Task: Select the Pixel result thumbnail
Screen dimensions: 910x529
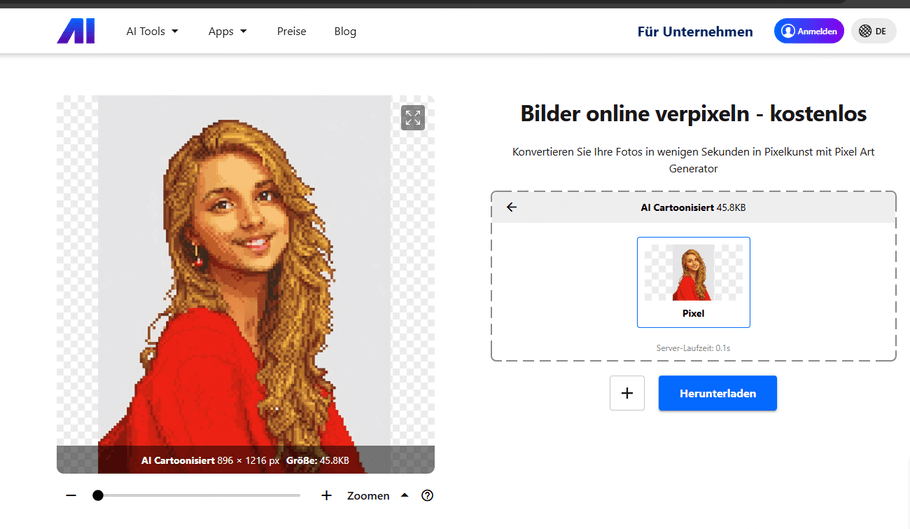Action: [x=693, y=282]
